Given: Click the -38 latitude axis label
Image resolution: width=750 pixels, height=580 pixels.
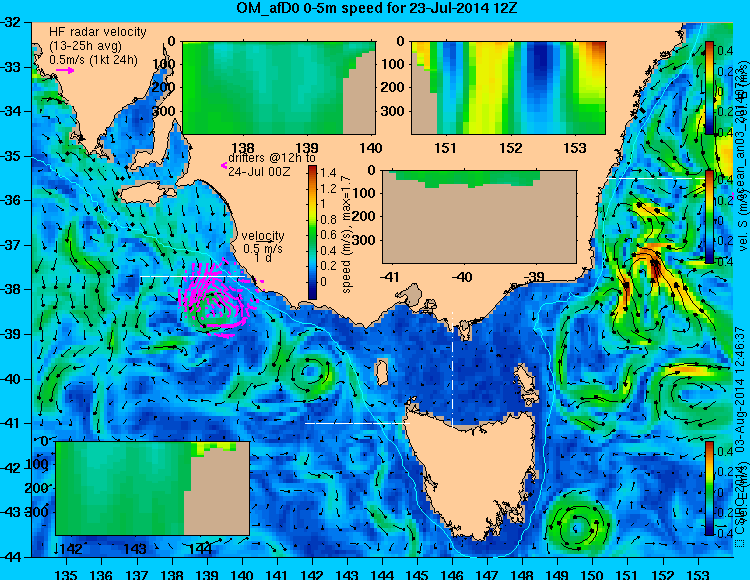Looking at the screenshot, I should point(12,290).
